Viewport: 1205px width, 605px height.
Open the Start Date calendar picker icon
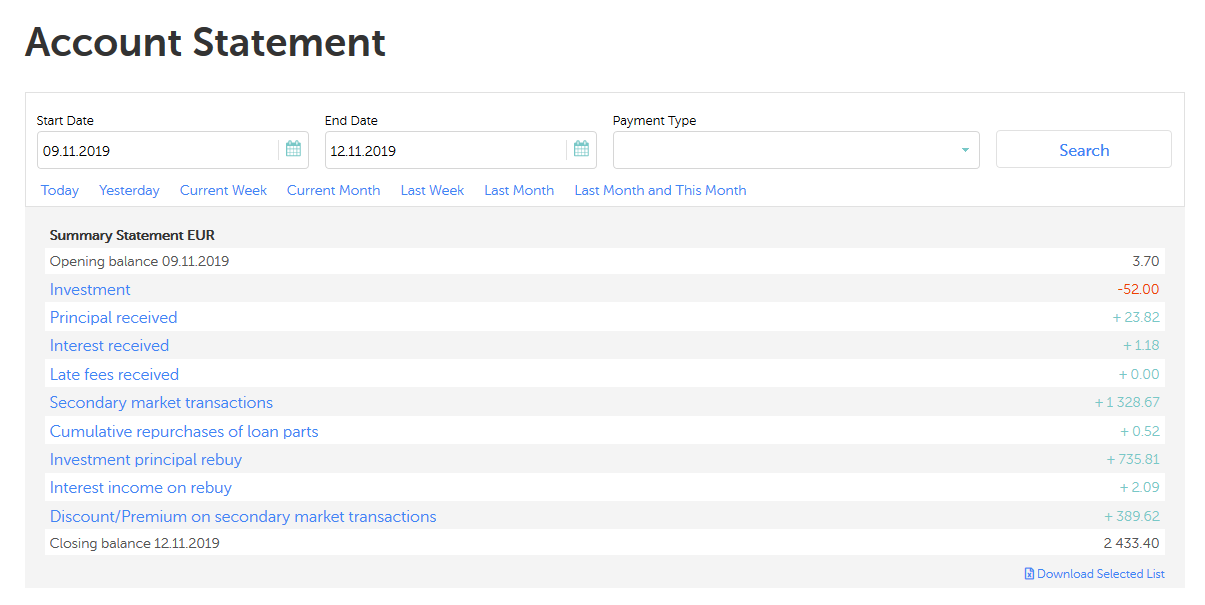coord(293,150)
